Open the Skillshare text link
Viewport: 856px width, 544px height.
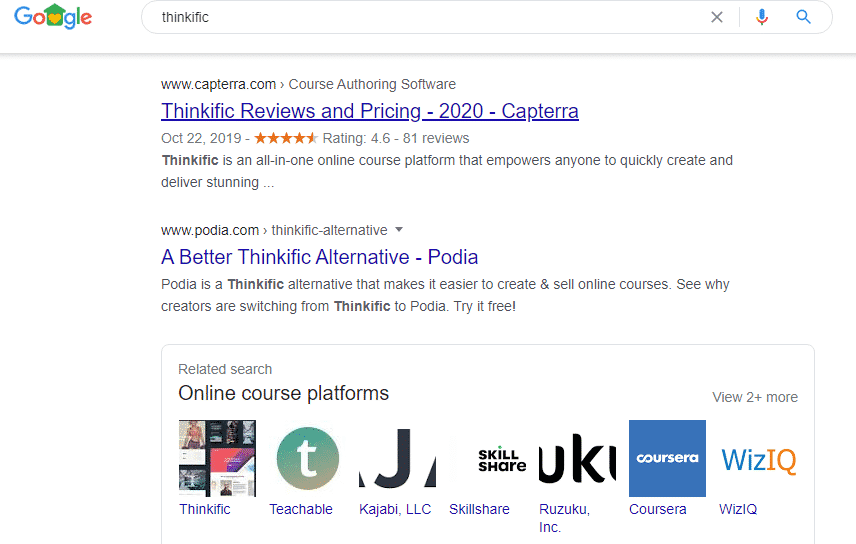click(479, 509)
